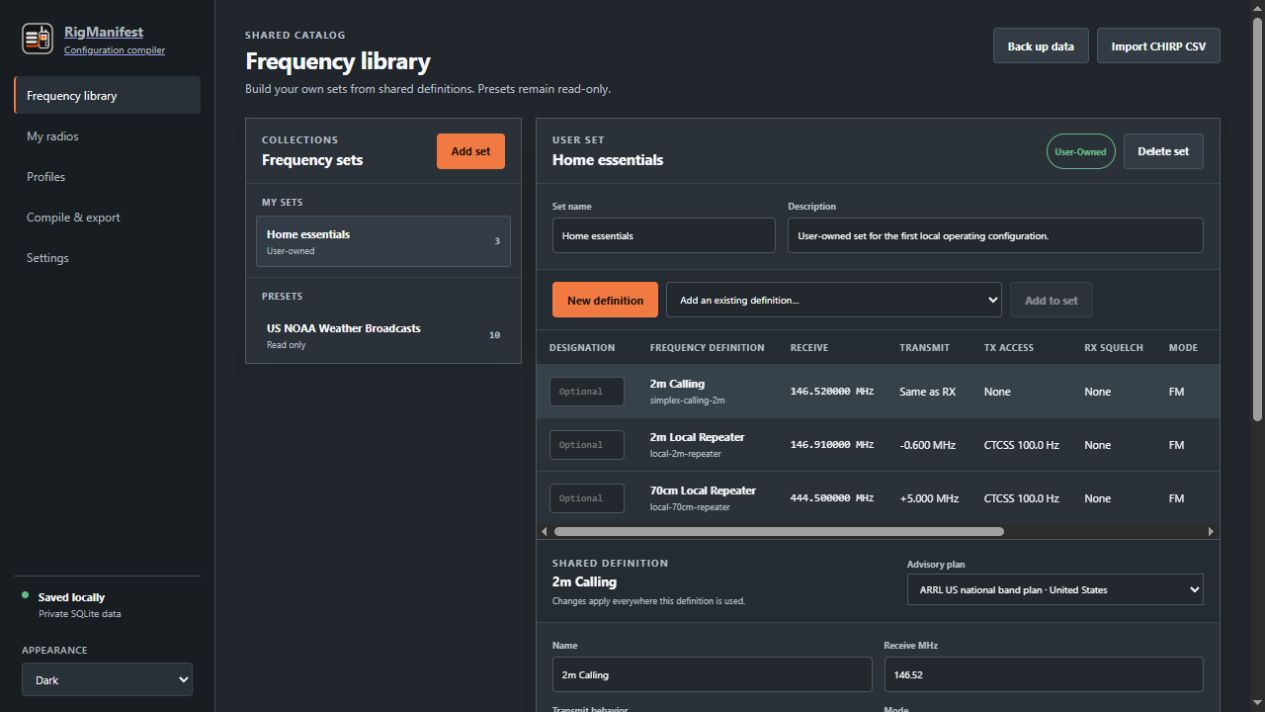Select US NOAA Weather Broadcasts preset
This screenshot has height=712, width=1265.
[383, 335]
